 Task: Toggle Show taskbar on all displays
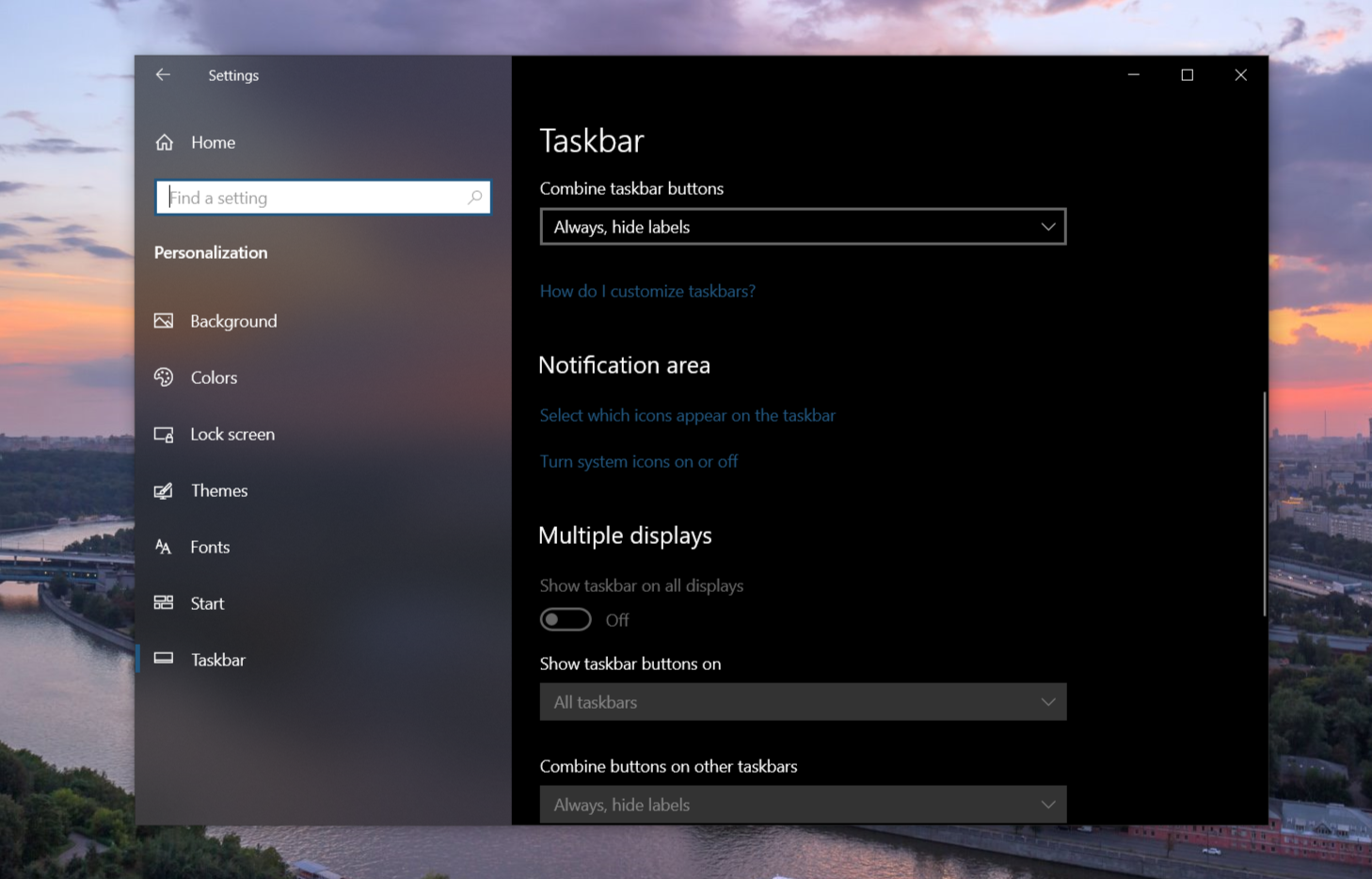click(x=566, y=619)
